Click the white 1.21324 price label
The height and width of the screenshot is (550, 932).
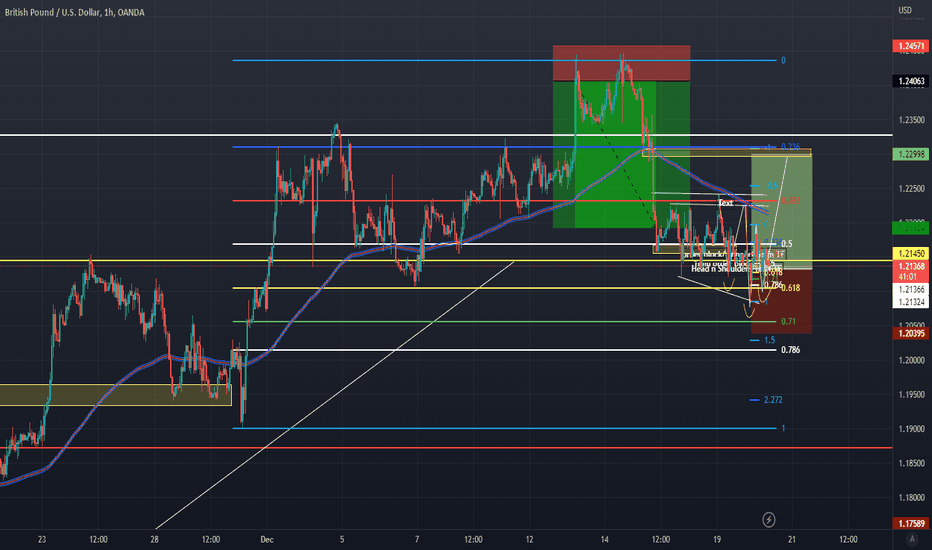[x=911, y=302]
